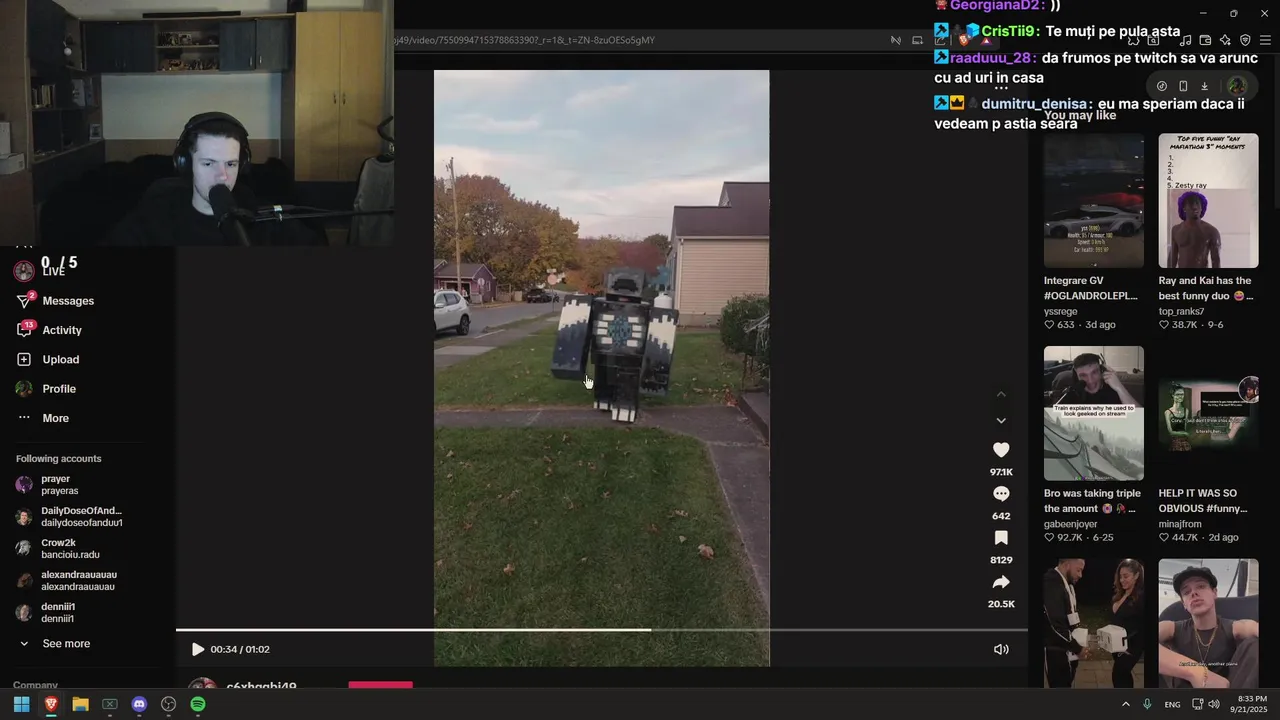The height and width of the screenshot is (720, 1280).
Task: Expand hidden system tray icons
Action: 1126,704
